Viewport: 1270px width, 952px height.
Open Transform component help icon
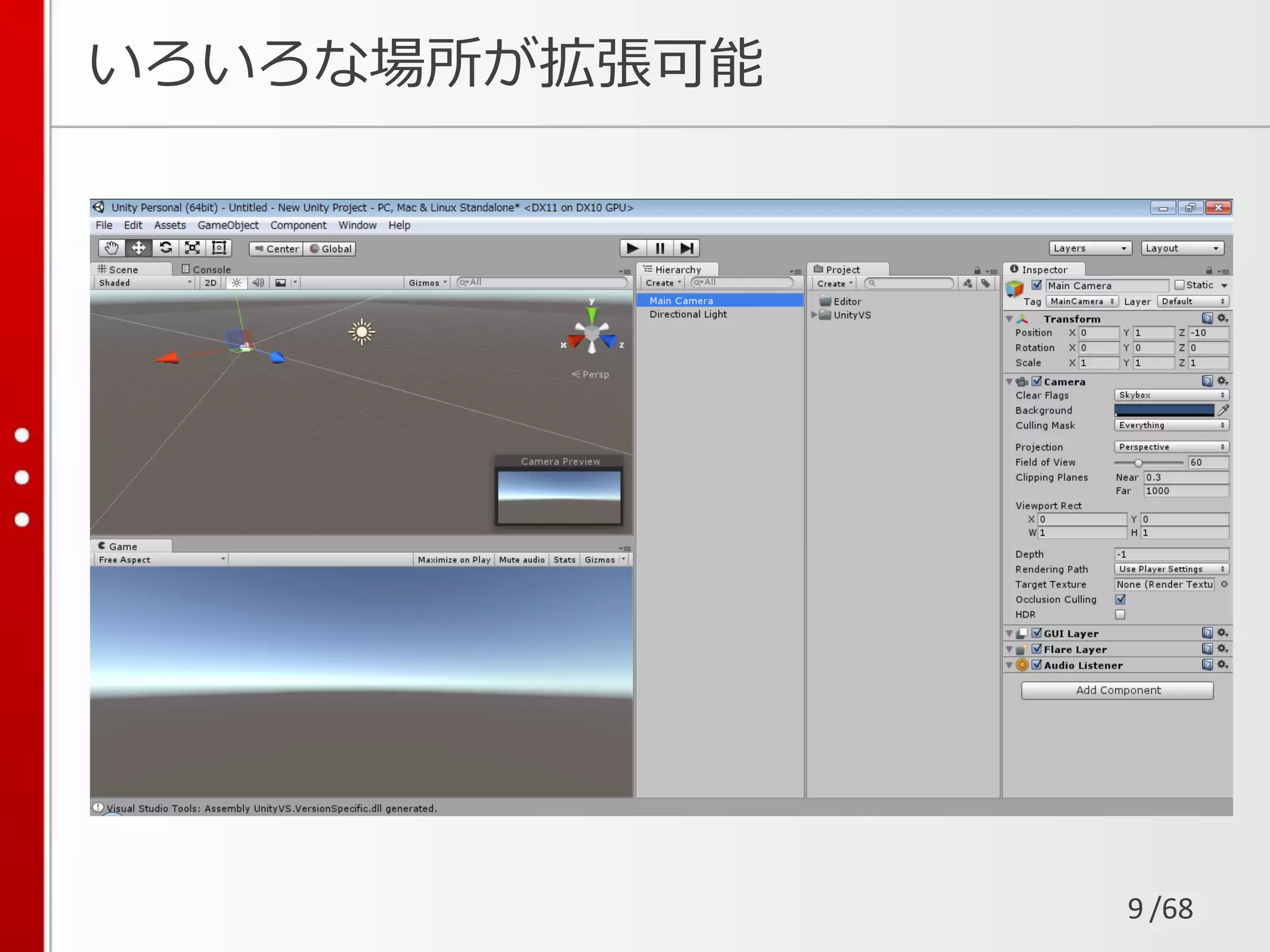click(1207, 319)
